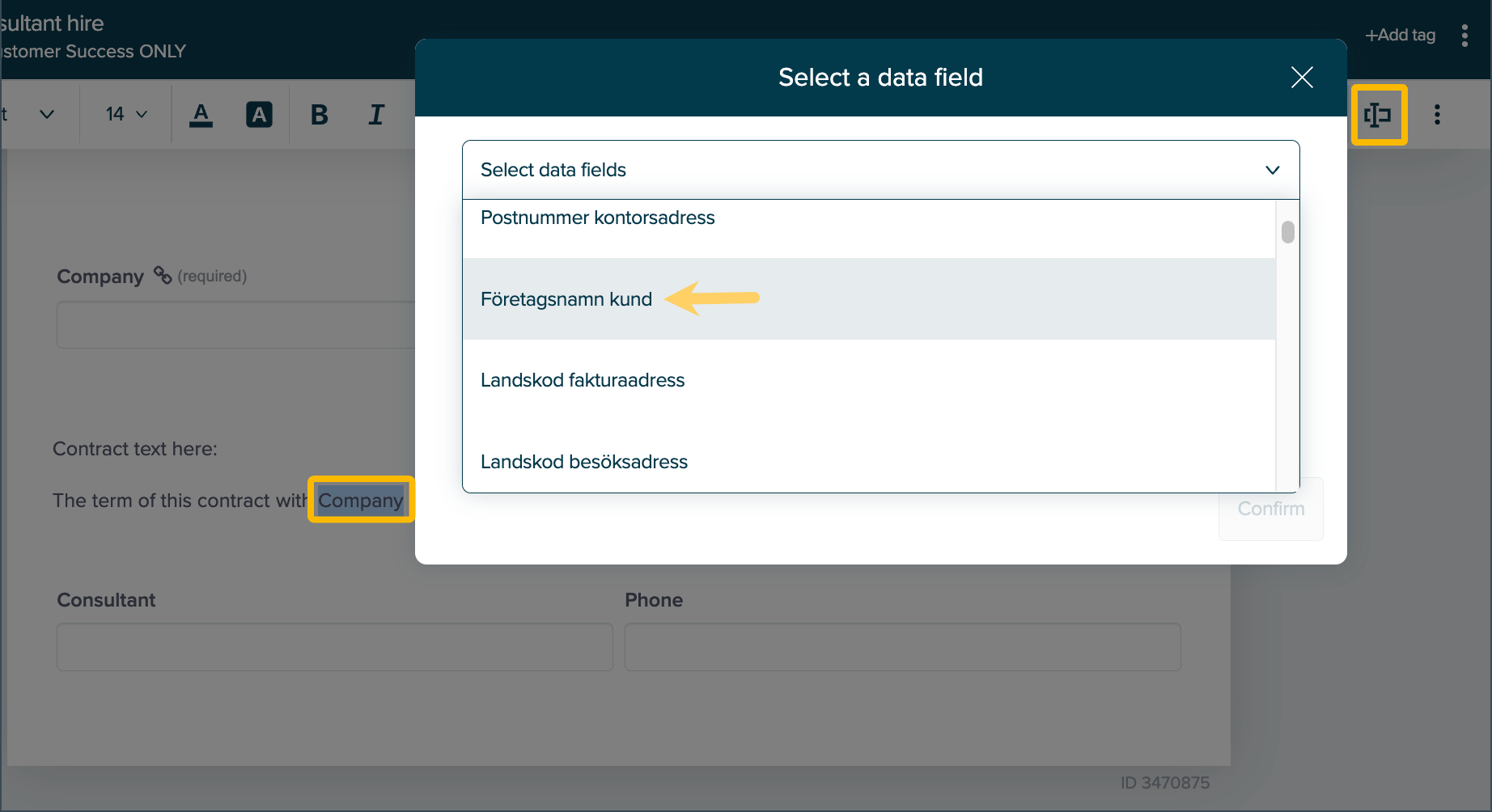Close the Select a data field dialog
1492x812 pixels.
pyautogui.click(x=1302, y=78)
